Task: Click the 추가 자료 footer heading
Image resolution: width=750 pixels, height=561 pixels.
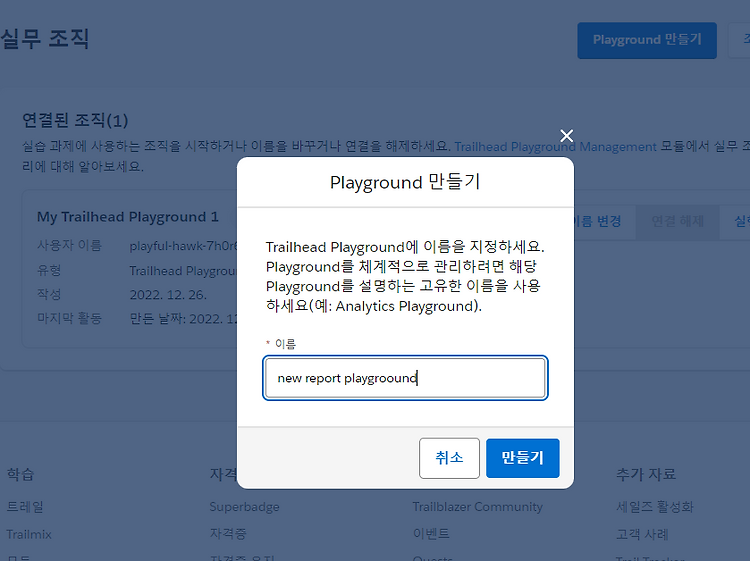Action: click(x=646, y=474)
